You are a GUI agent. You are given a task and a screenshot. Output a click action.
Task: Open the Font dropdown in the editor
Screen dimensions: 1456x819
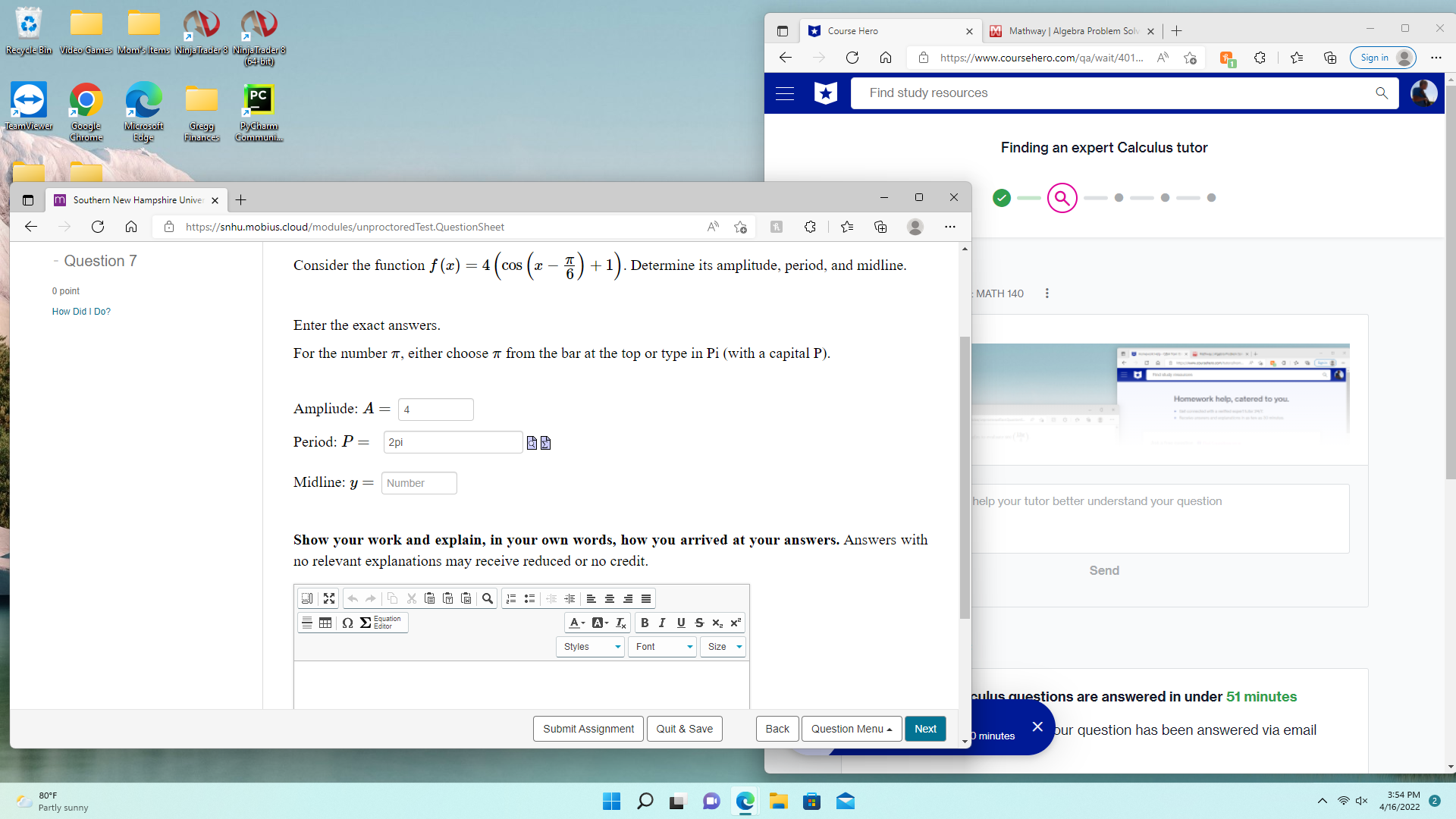[661, 647]
